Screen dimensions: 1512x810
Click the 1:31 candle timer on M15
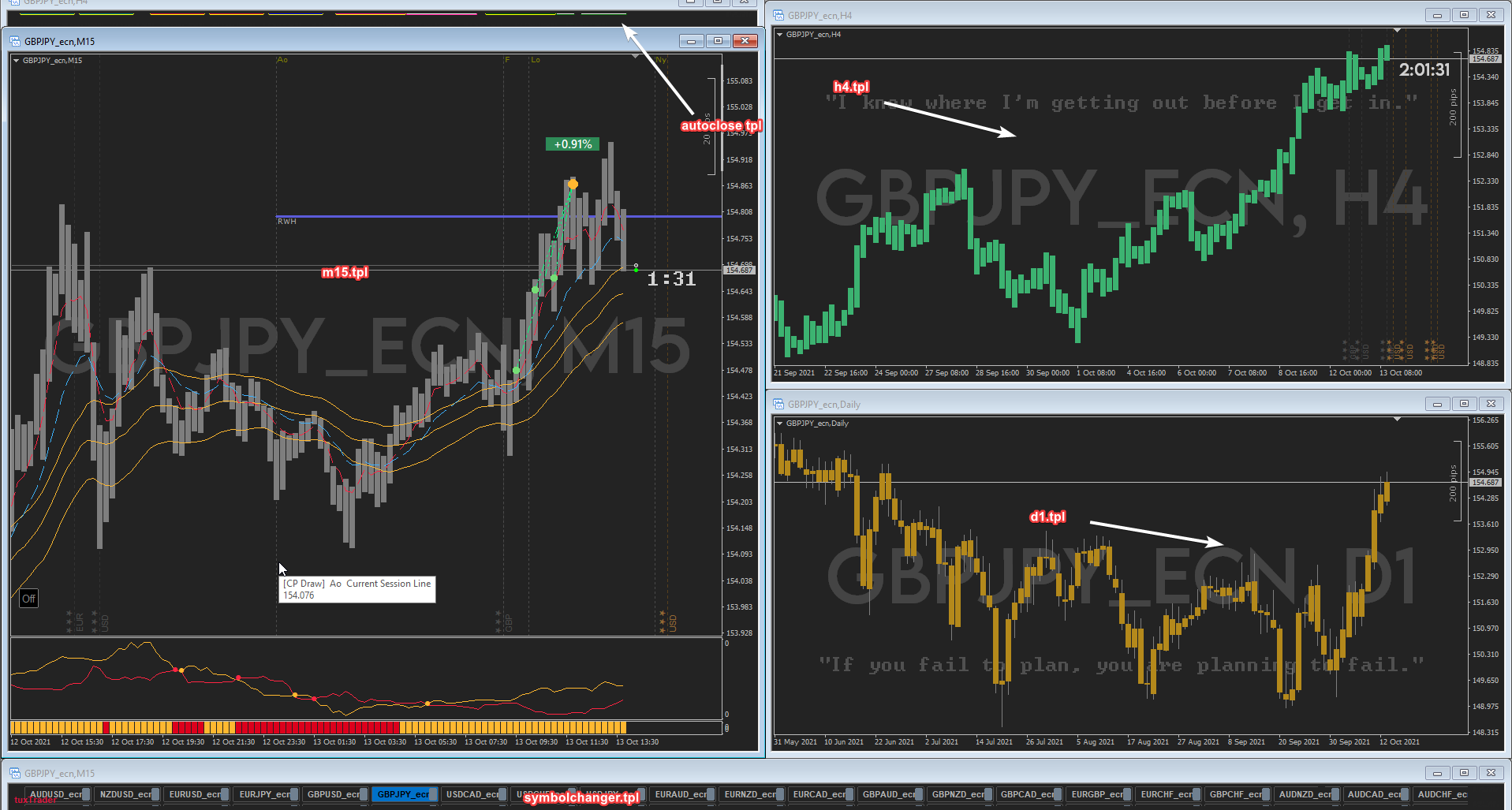pos(671,278)
